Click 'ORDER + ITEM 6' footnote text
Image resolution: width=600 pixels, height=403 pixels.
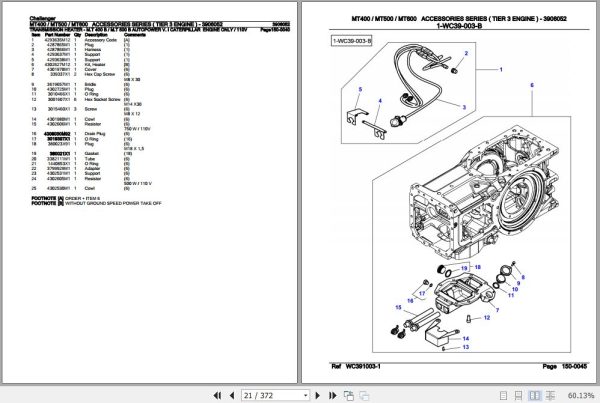tap(82, 198)
